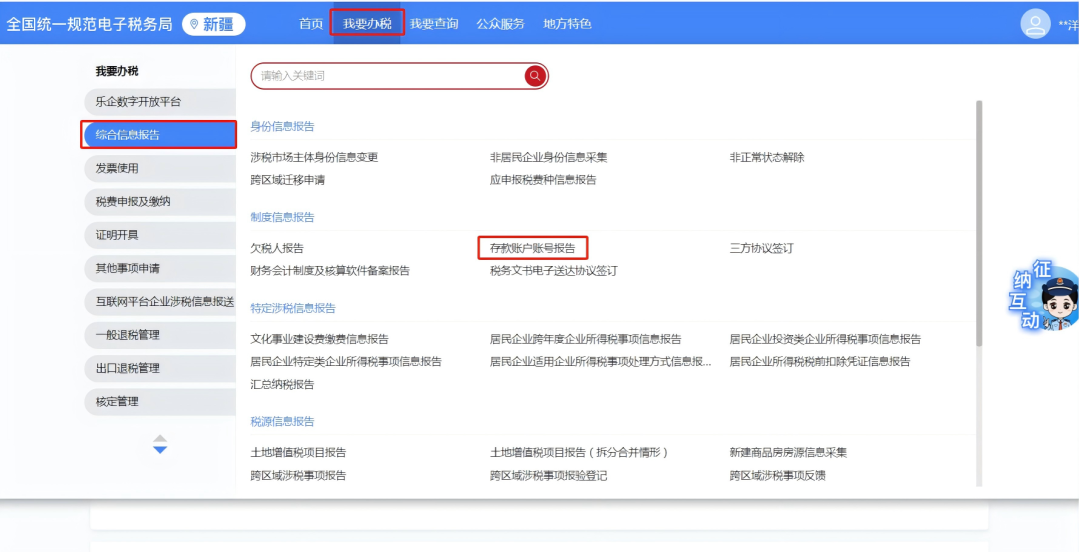Select 出口退税管理 in sidebar

[160, 368]
